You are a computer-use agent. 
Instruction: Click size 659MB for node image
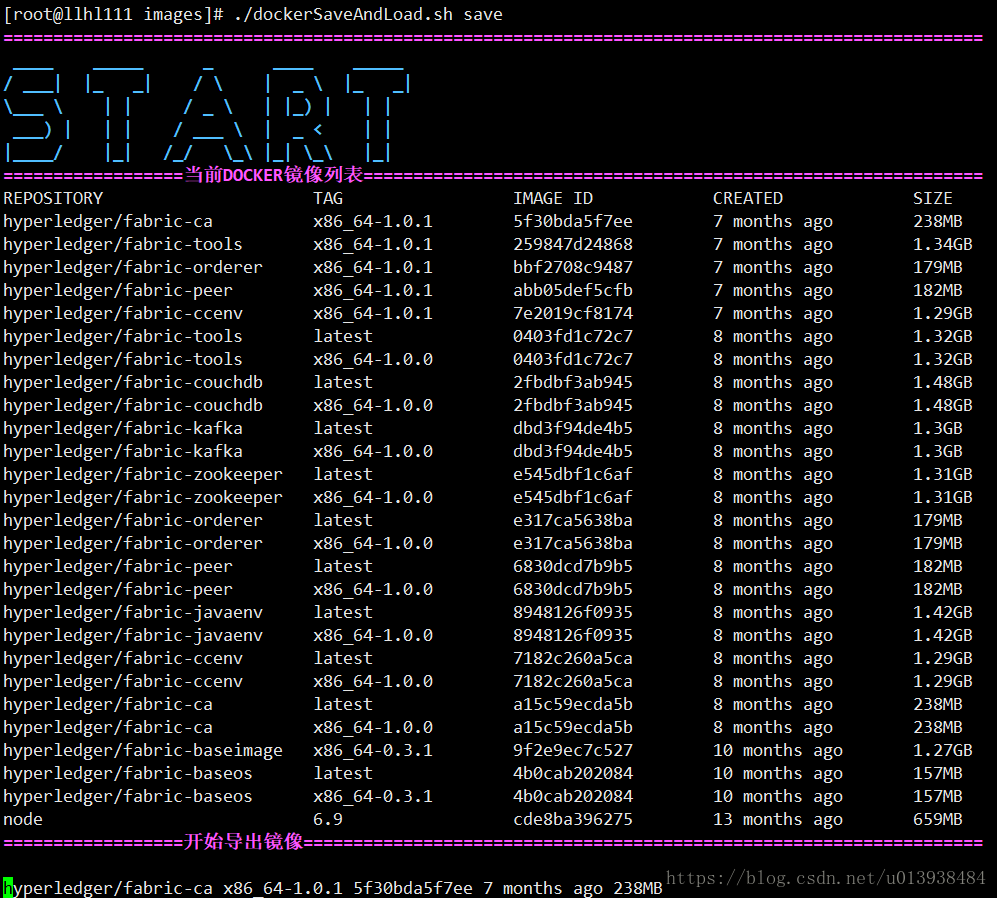coord(937,819)
